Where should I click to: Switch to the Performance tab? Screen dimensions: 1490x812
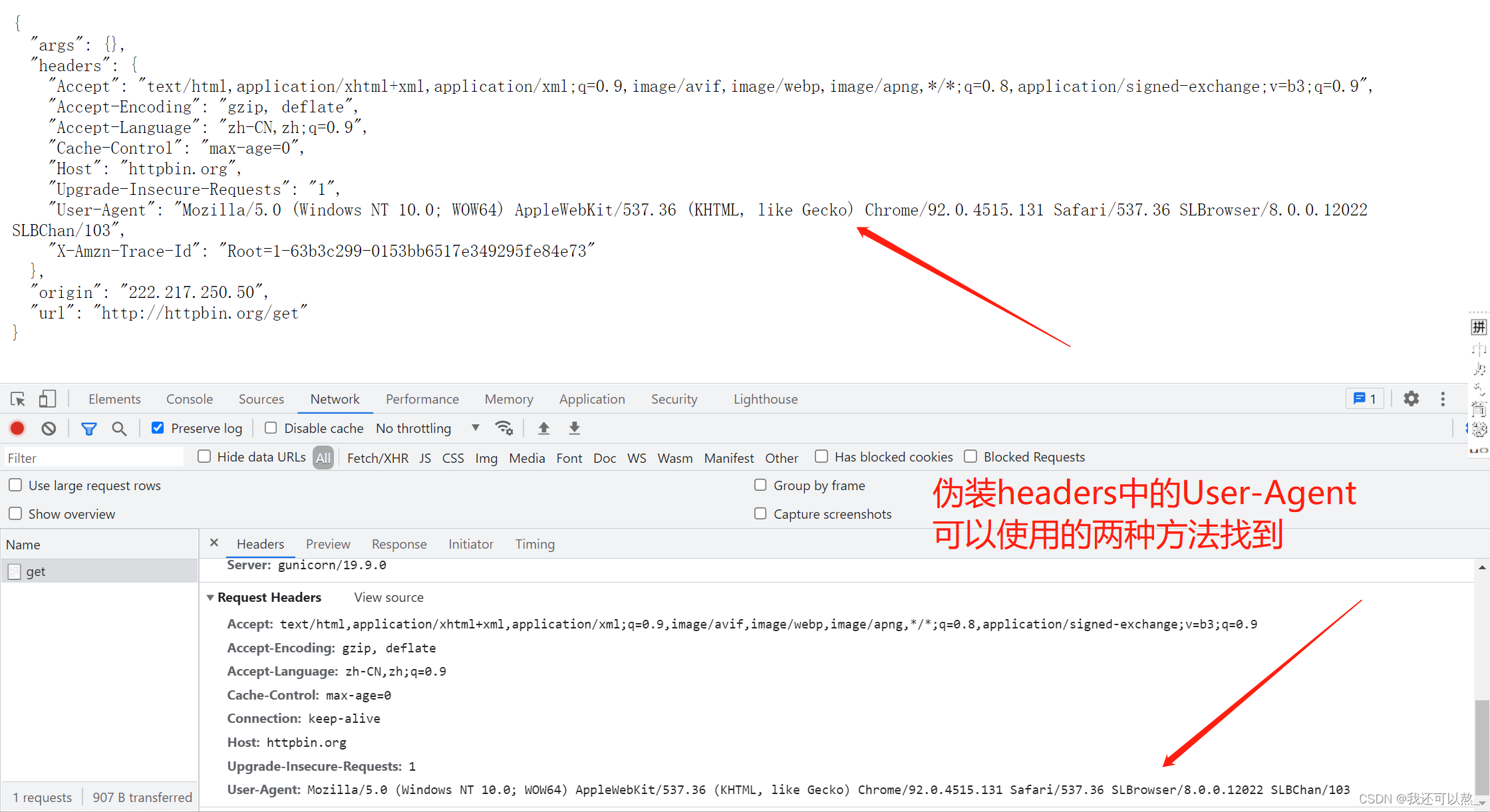(422, 399)
